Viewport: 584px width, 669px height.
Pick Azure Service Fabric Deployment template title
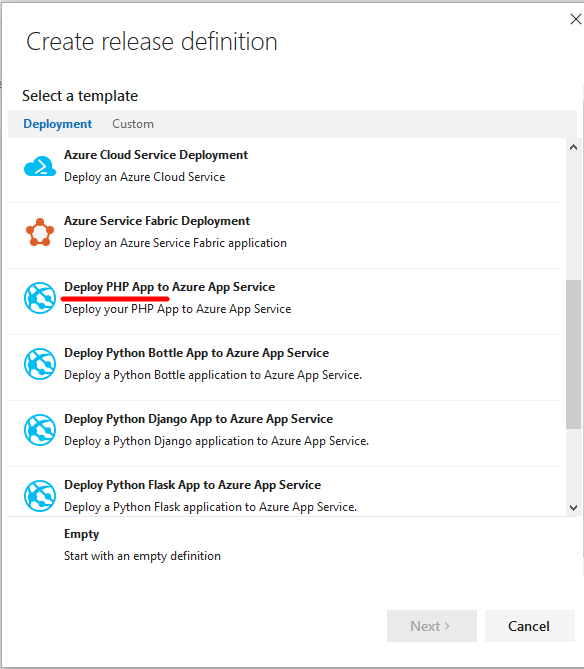pyautogui.click(x=157, y=221)
